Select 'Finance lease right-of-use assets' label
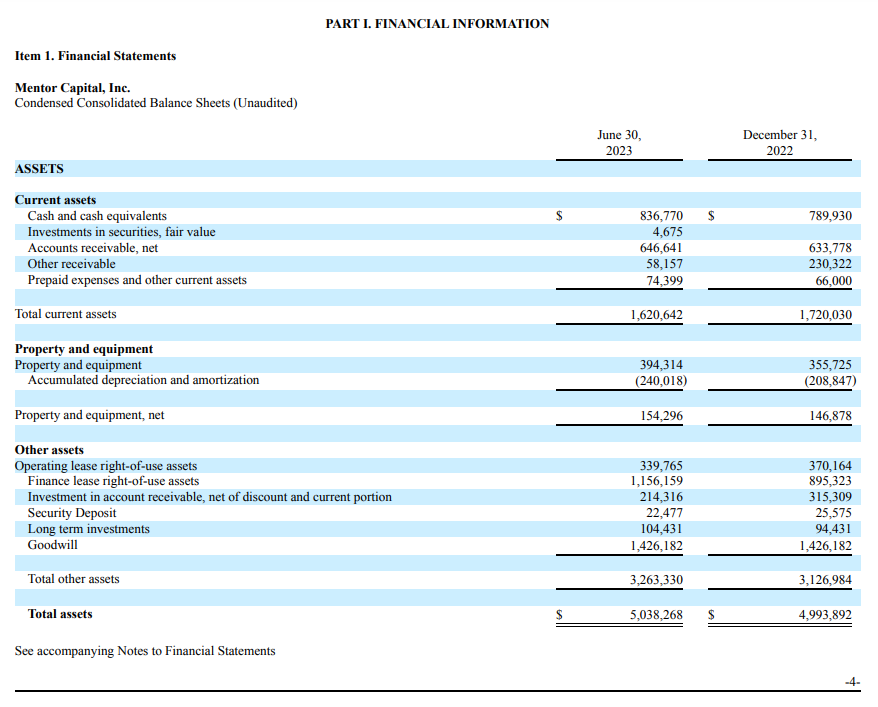This screenshot has height=707, width=878. 113,481
